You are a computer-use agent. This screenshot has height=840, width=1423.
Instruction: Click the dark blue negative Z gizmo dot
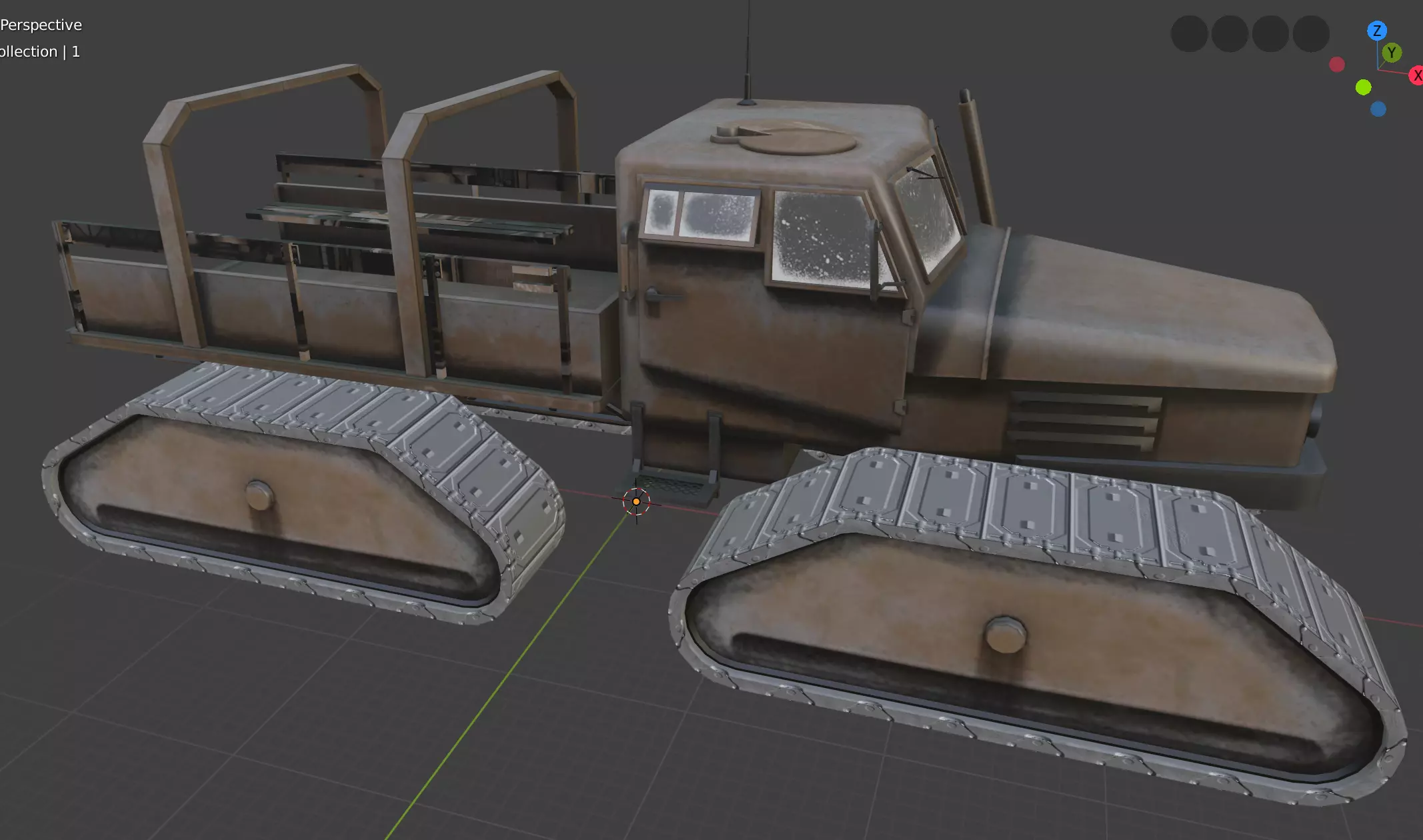(x=1378, y=109)
